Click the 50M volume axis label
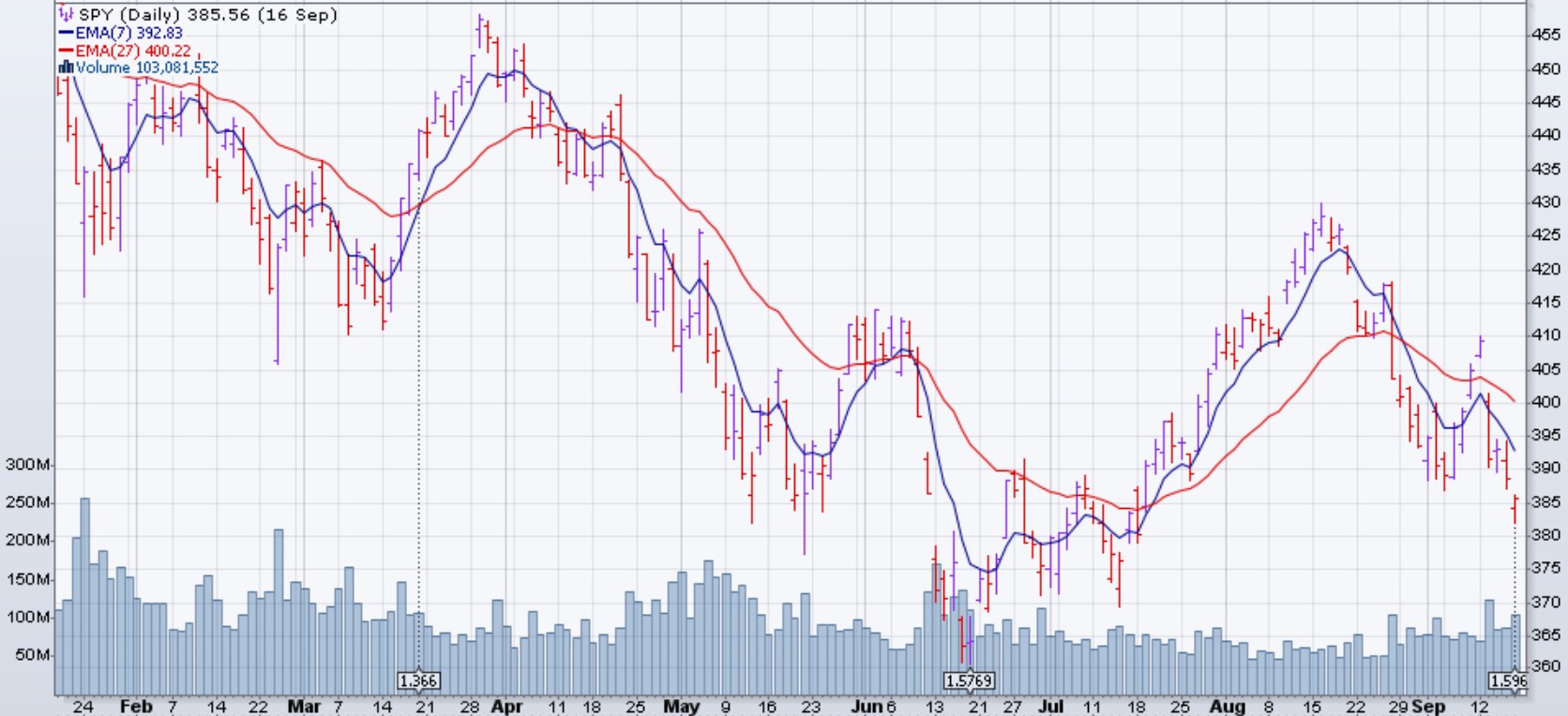This screenshot has height=716, width=1568. point(32,655)
